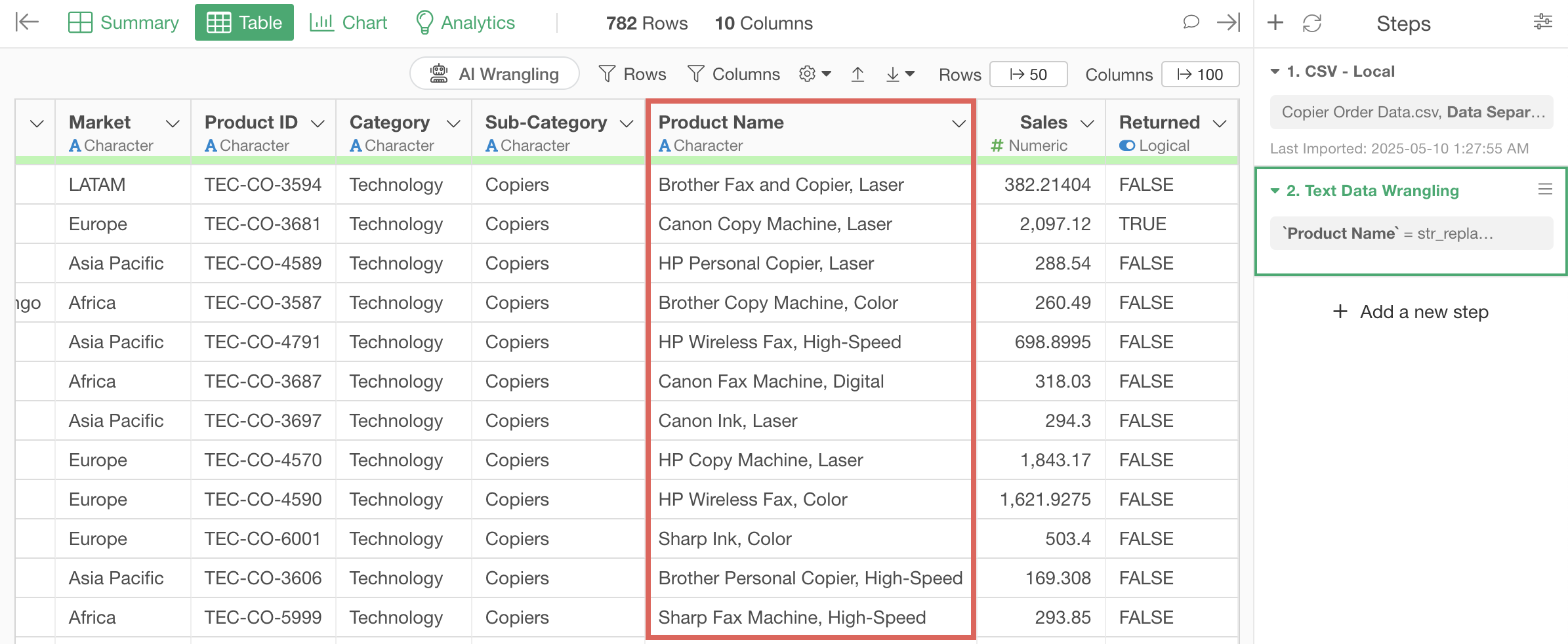The height and width of the screenshot is (644, 1568).
Task: Open the Returned column menu chevron
Action: pyautogui.click(x=1220, y=123)
